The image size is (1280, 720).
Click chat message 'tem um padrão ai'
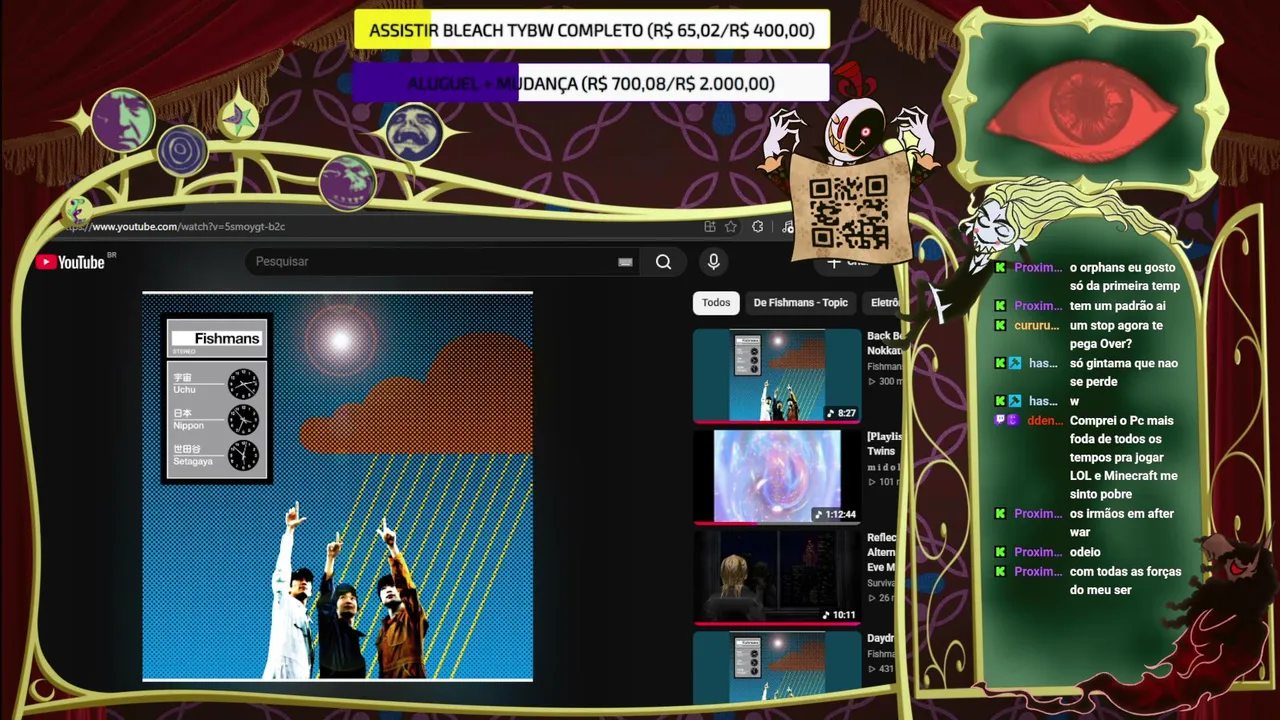pyautogui.click(x=1118, y=306)
